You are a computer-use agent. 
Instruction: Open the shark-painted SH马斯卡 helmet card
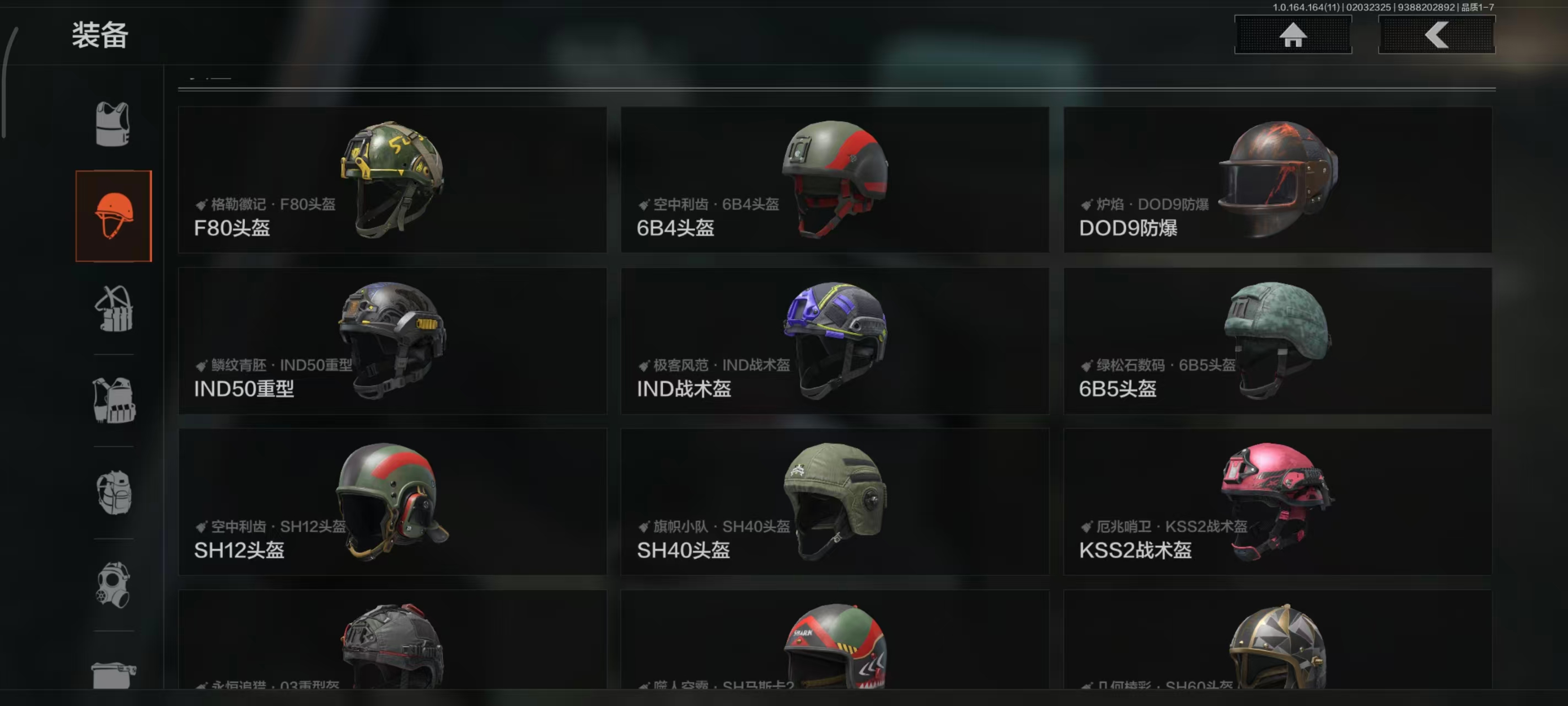tap(835, 640)
